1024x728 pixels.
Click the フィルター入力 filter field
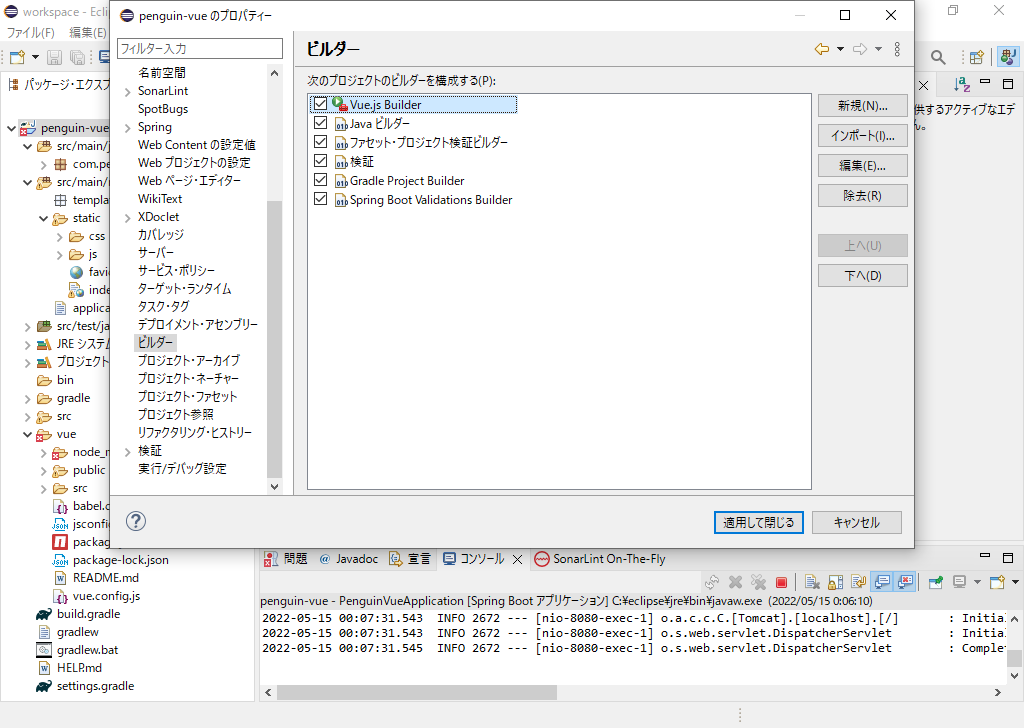coord(198,48)
